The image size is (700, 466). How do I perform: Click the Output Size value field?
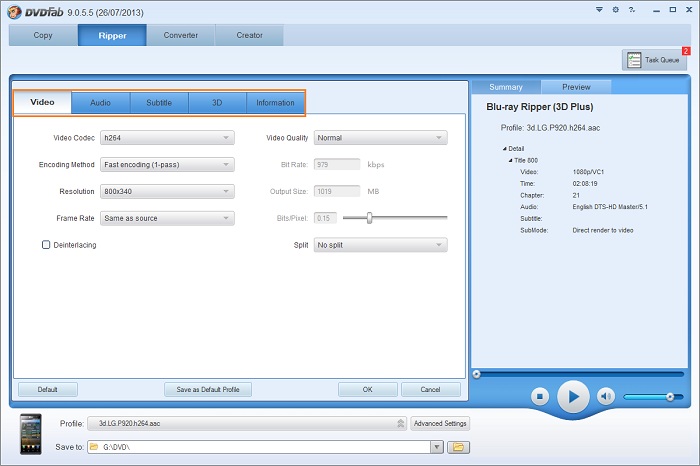pos(337,191)
